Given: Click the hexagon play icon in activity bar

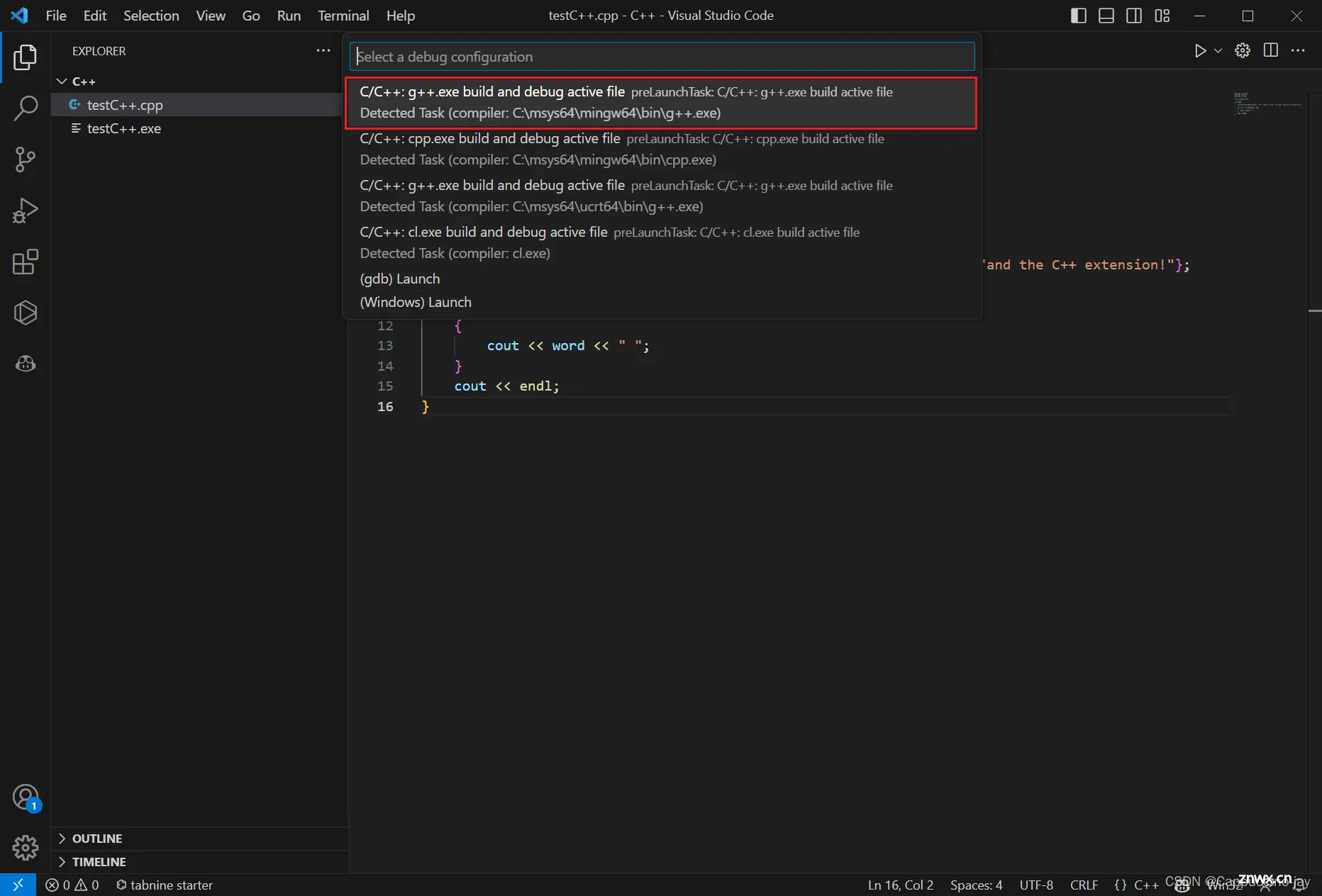Looking at the screenshot, I should (26, 313).
